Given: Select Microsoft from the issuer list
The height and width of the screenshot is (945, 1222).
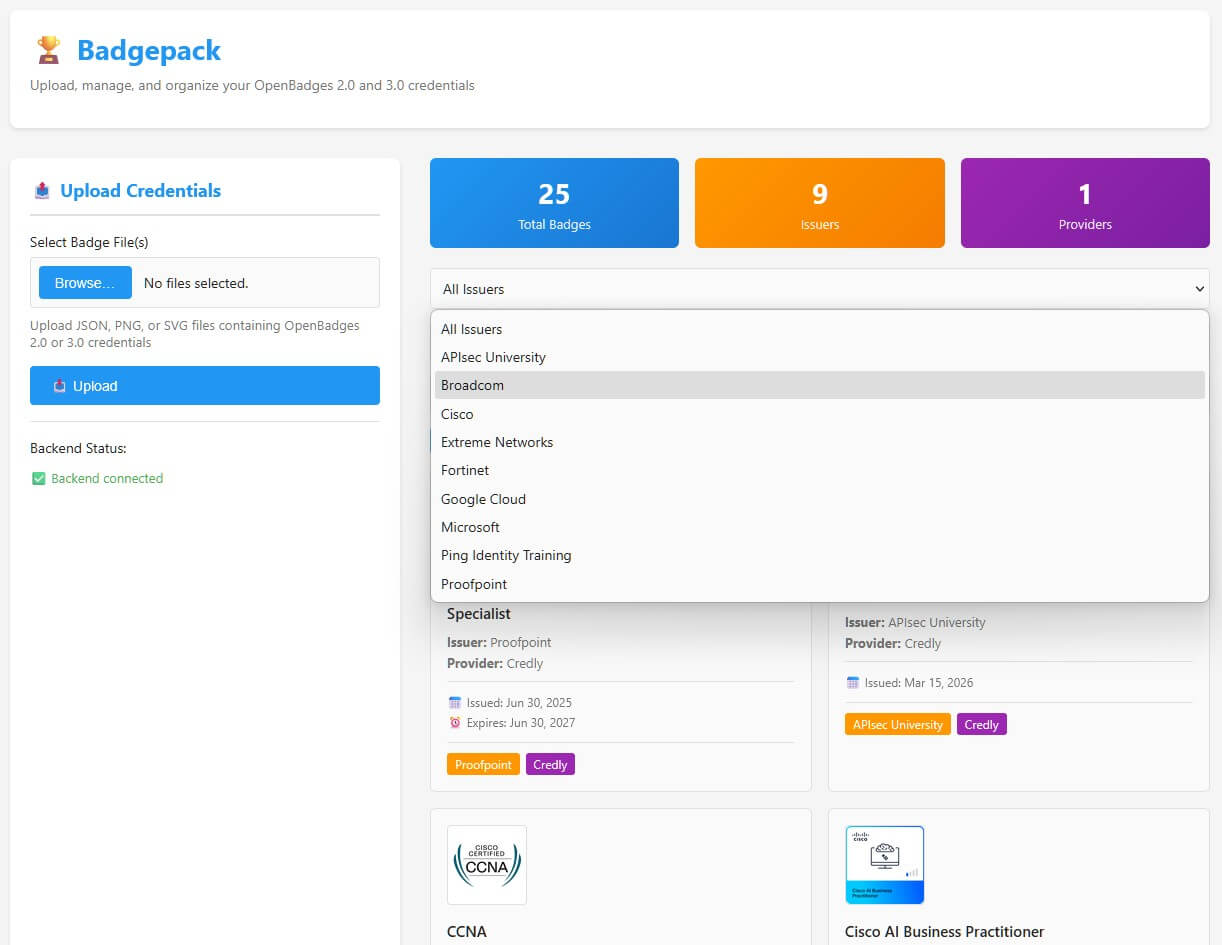Looking at the screenshot, I should coord(820,527).
